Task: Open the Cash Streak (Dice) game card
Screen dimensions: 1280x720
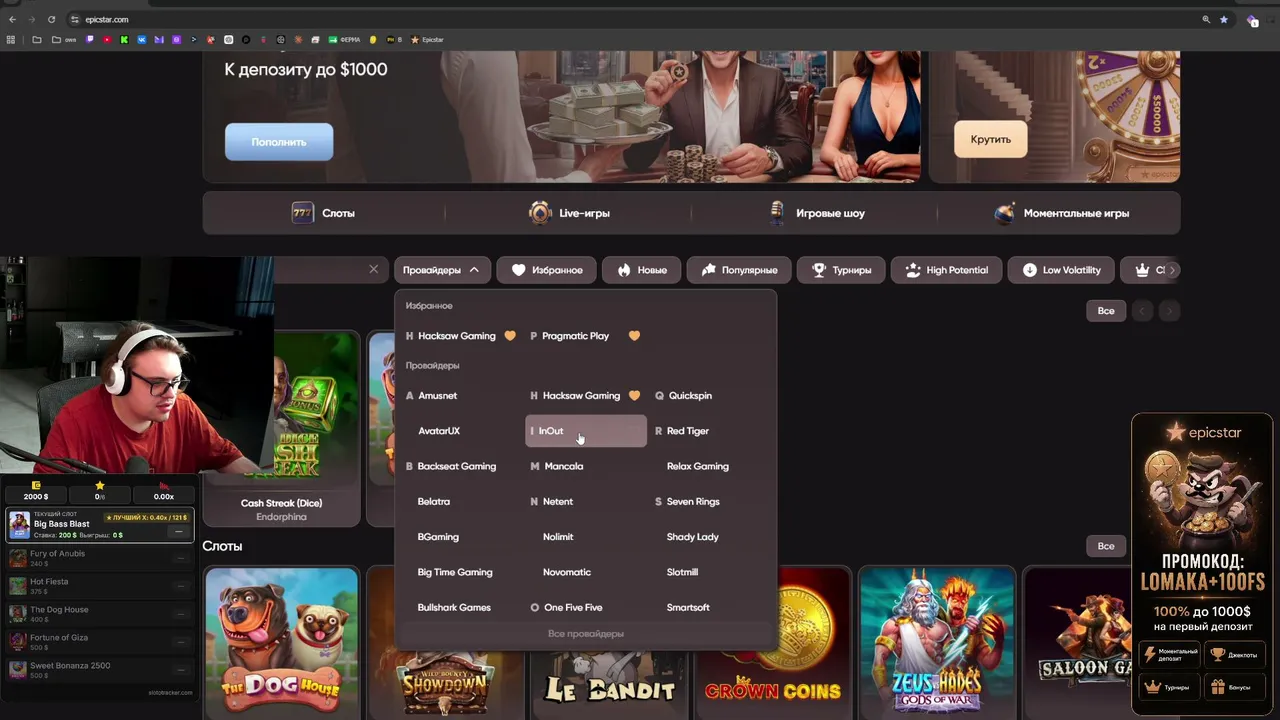Action: [x=281, y=429]
